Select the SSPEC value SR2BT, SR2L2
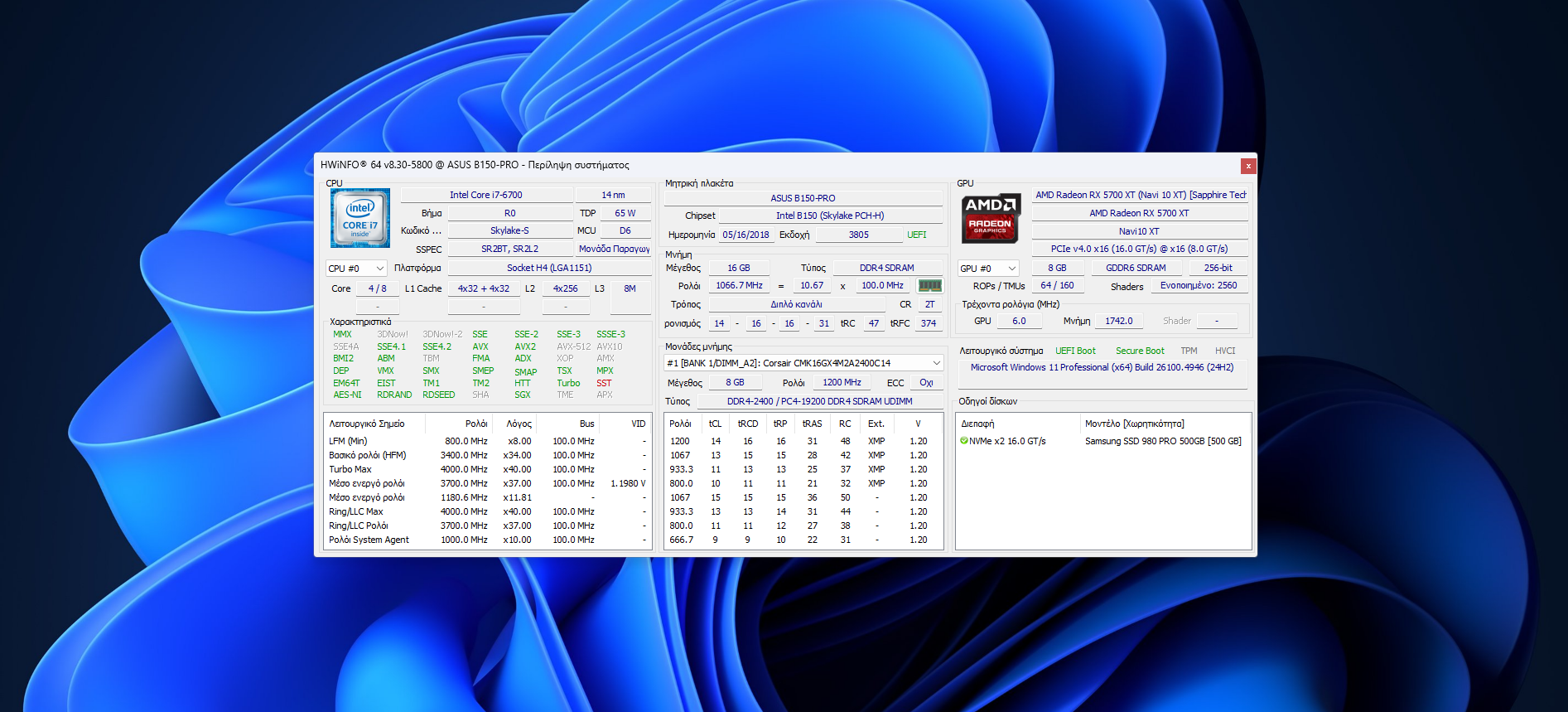 pyautogui.click(x=509, y=249)
